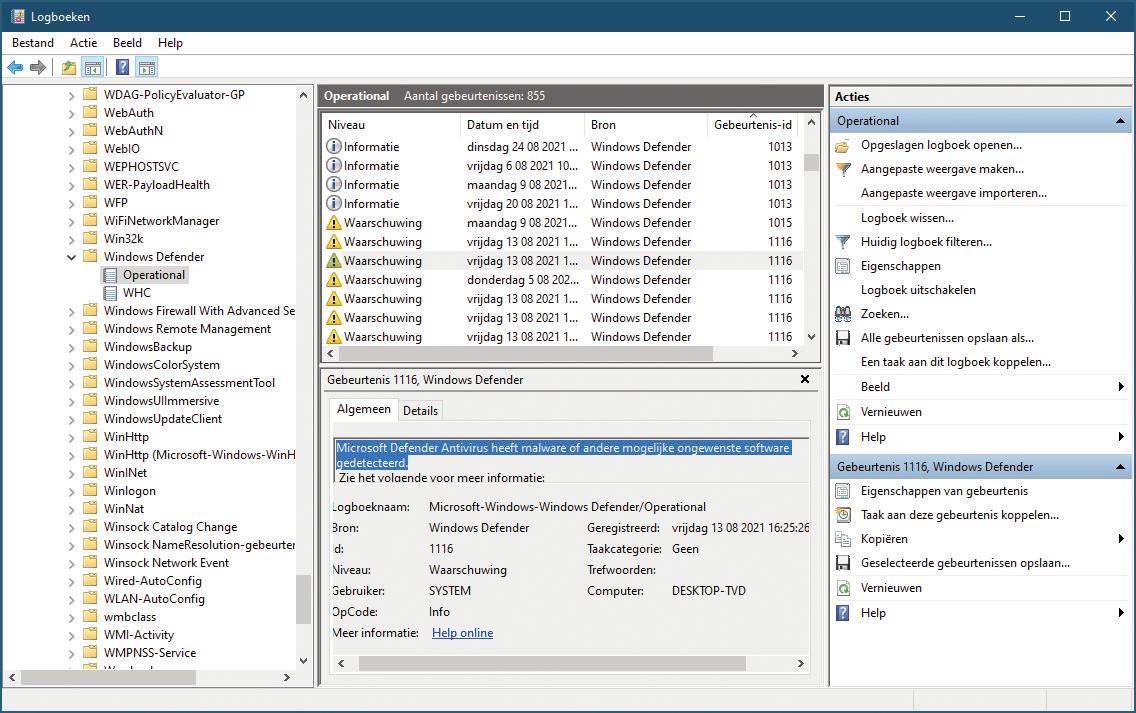1136x713 pixels.
Task: Expand the WinHttp tree node
Action: click(71, 437)
